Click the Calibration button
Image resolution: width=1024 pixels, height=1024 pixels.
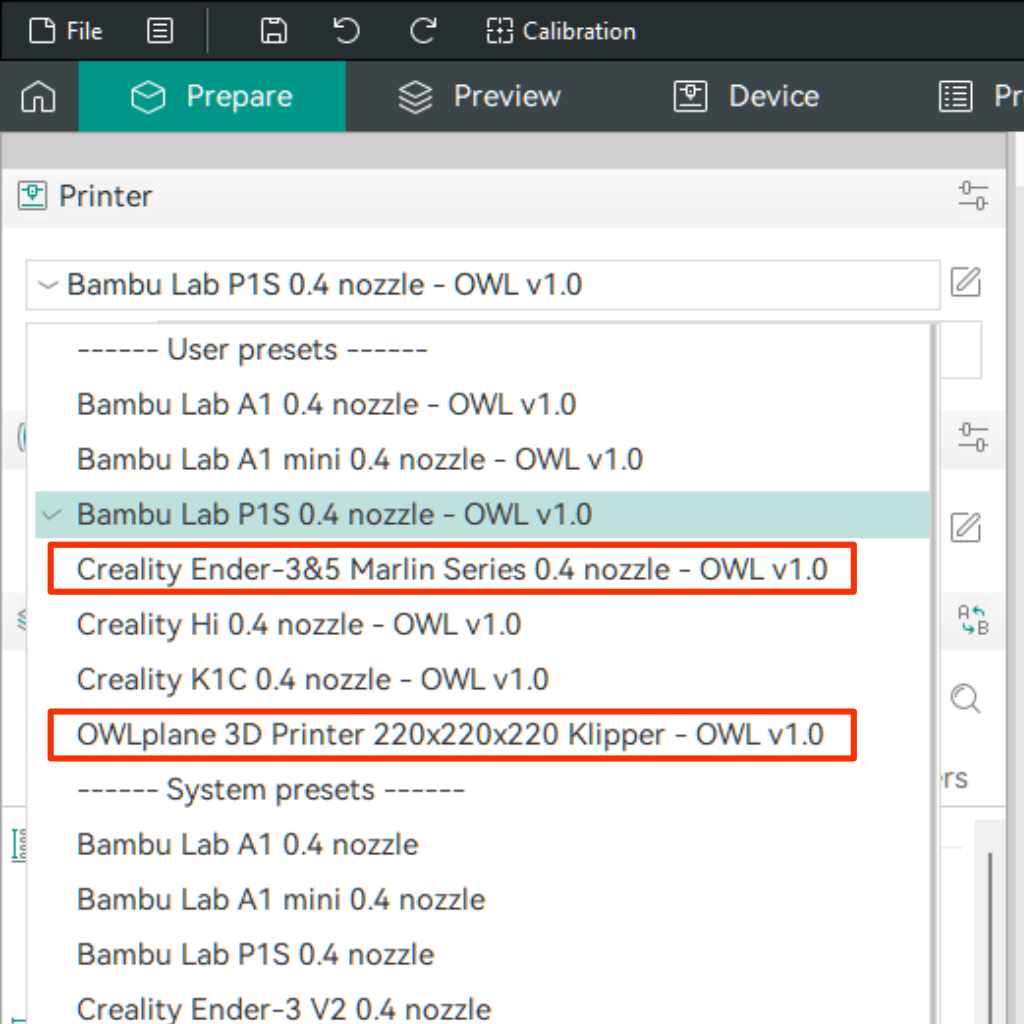pyautogui.click(x=561, y=31)
